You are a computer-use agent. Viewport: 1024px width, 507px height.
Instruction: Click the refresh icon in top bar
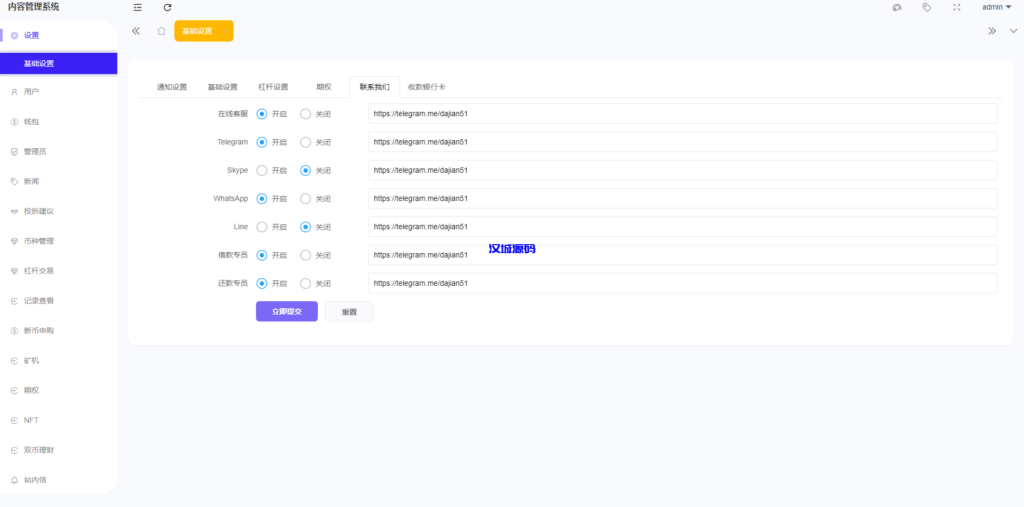click(167, 7)
